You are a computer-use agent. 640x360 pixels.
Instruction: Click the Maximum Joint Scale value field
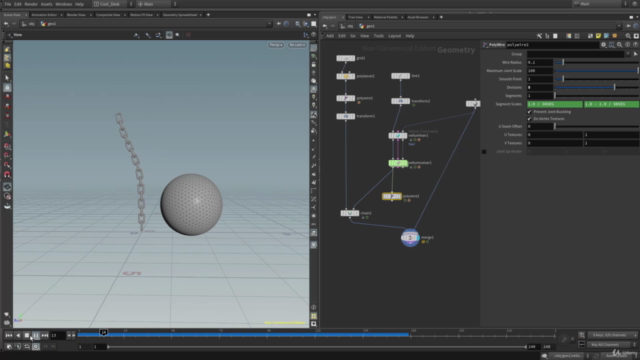(x=540, y=71)
